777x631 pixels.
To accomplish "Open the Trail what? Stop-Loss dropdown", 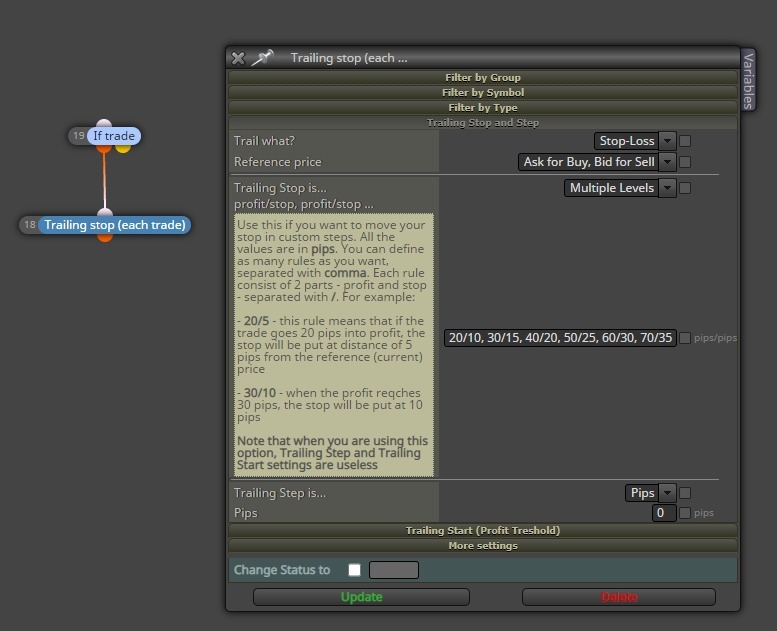I will [x=635, y=141].
